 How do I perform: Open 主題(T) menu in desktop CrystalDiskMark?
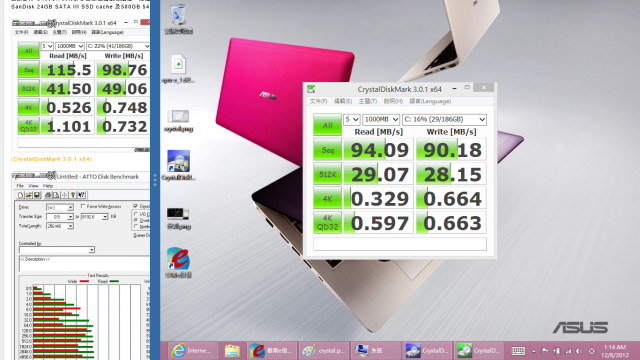368,101
